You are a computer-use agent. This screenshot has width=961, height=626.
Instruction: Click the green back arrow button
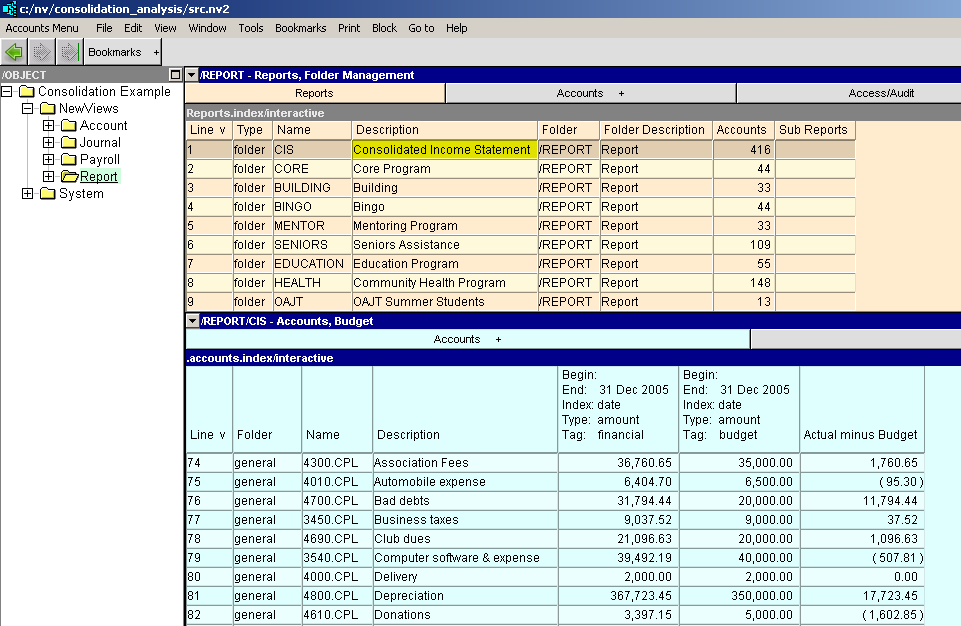click(x=14, y=52)
